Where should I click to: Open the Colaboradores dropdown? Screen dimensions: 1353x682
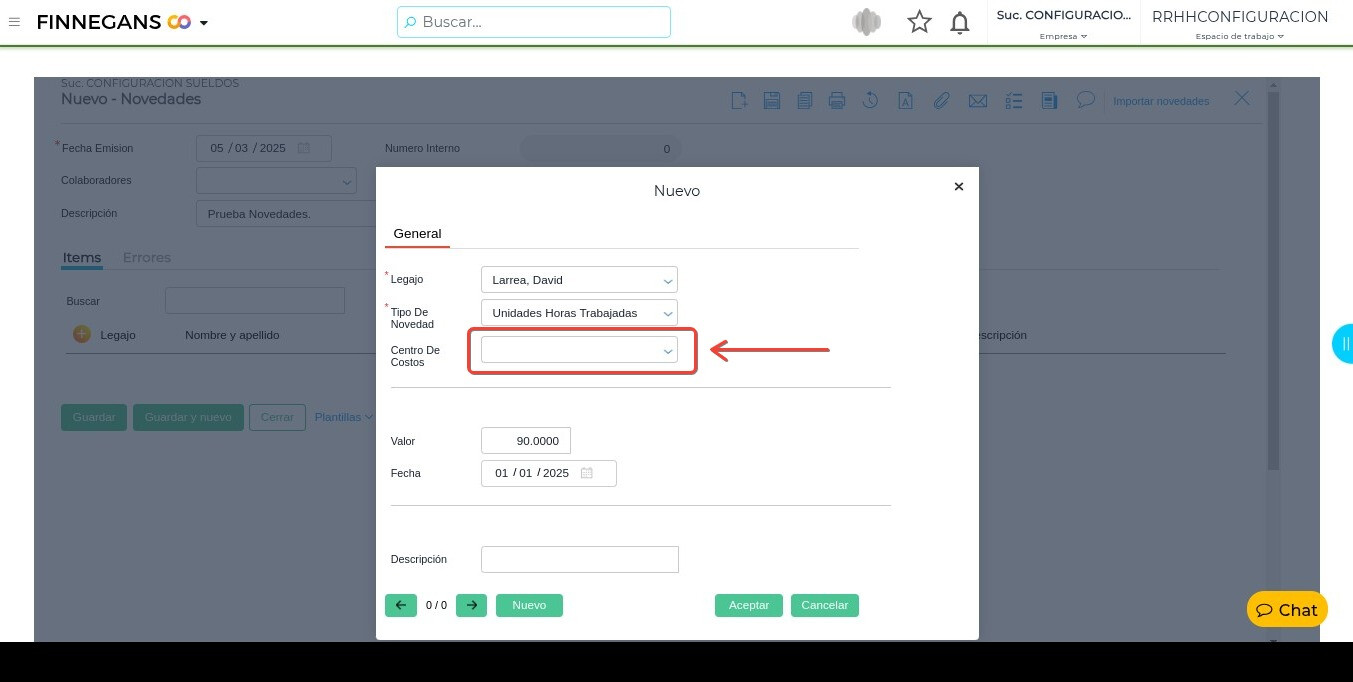pyautogui.click(x=276, y=181)
